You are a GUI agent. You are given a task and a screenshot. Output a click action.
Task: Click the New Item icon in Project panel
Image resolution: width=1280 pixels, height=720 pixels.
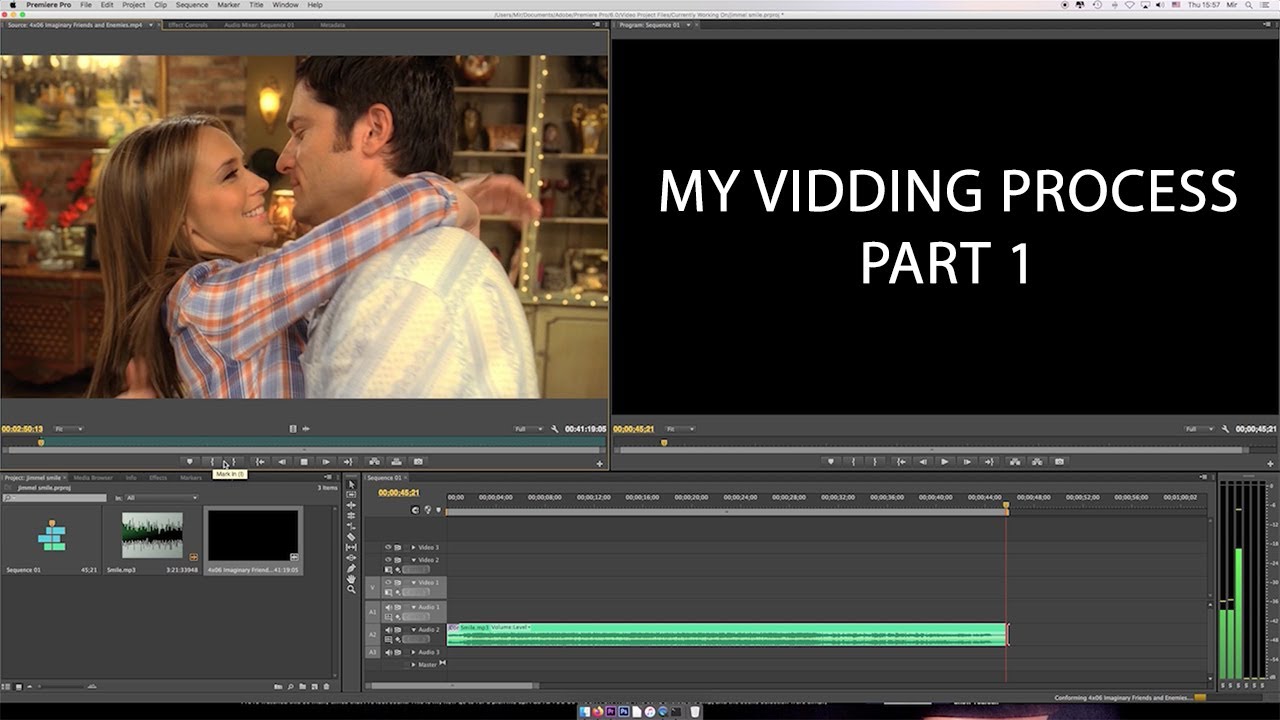coord(314,687)
